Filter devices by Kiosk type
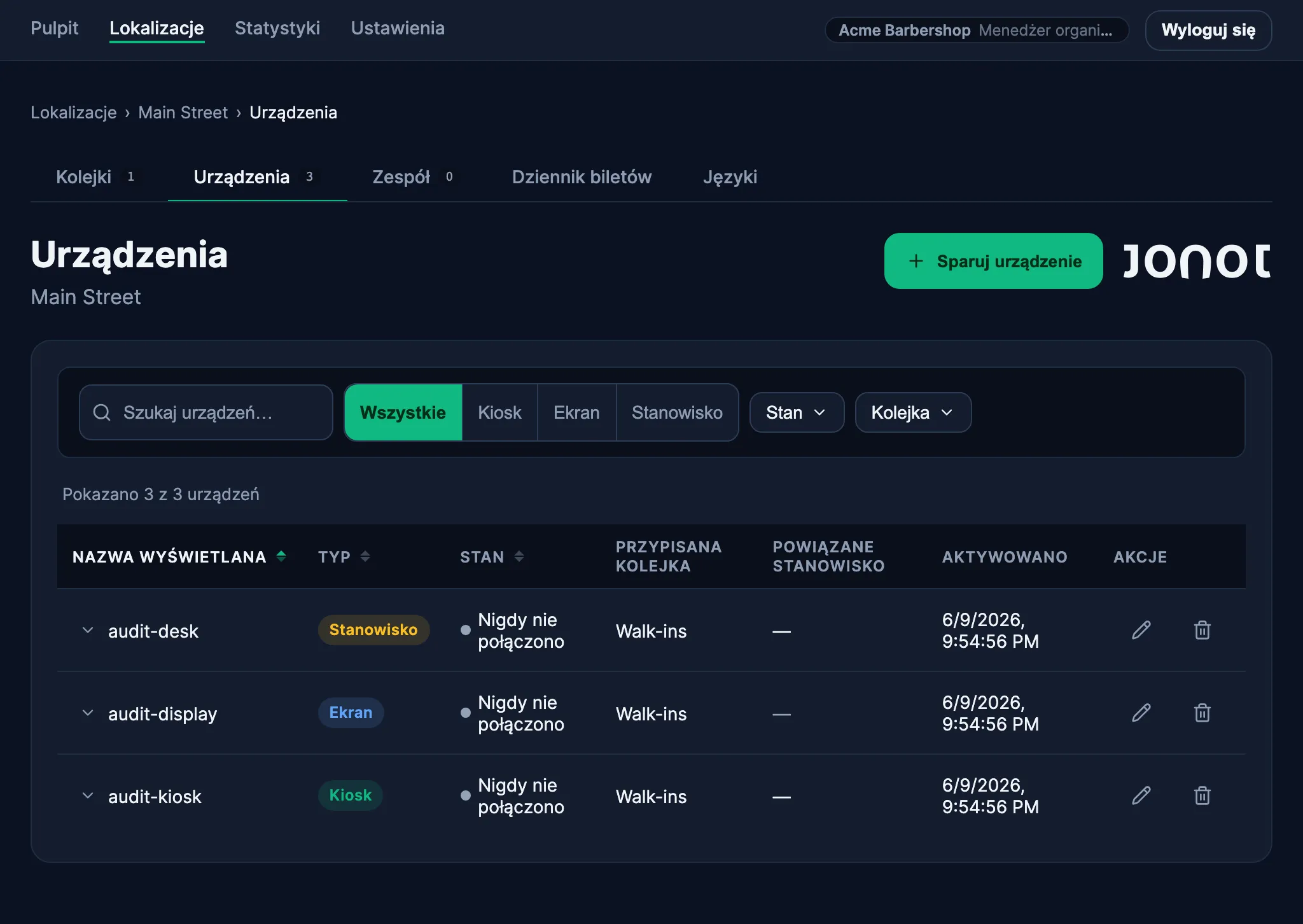The width and height of the screenshot is (1303, 924). tap(499, 412)
